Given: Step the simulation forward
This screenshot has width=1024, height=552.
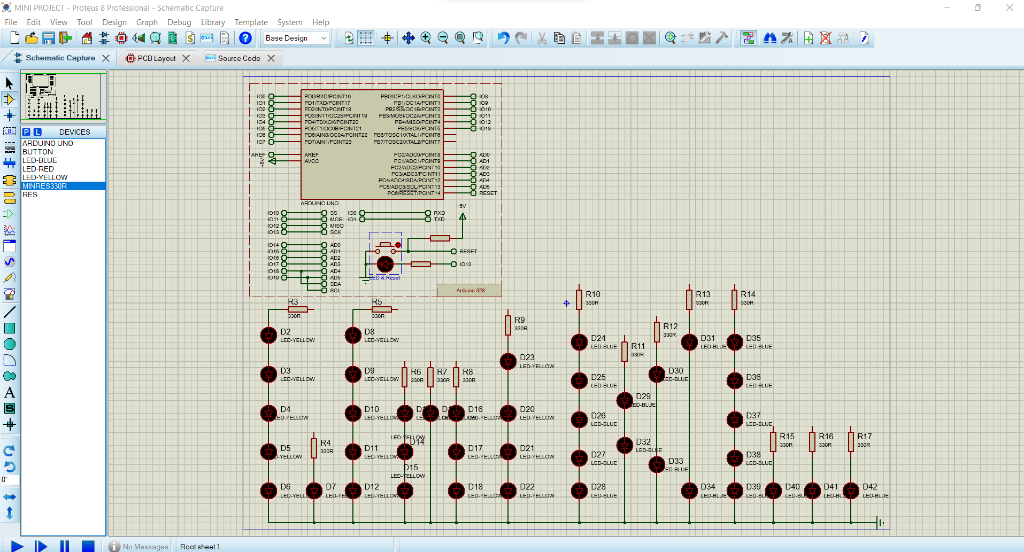Looking at the screenshot, I should 40,546.
